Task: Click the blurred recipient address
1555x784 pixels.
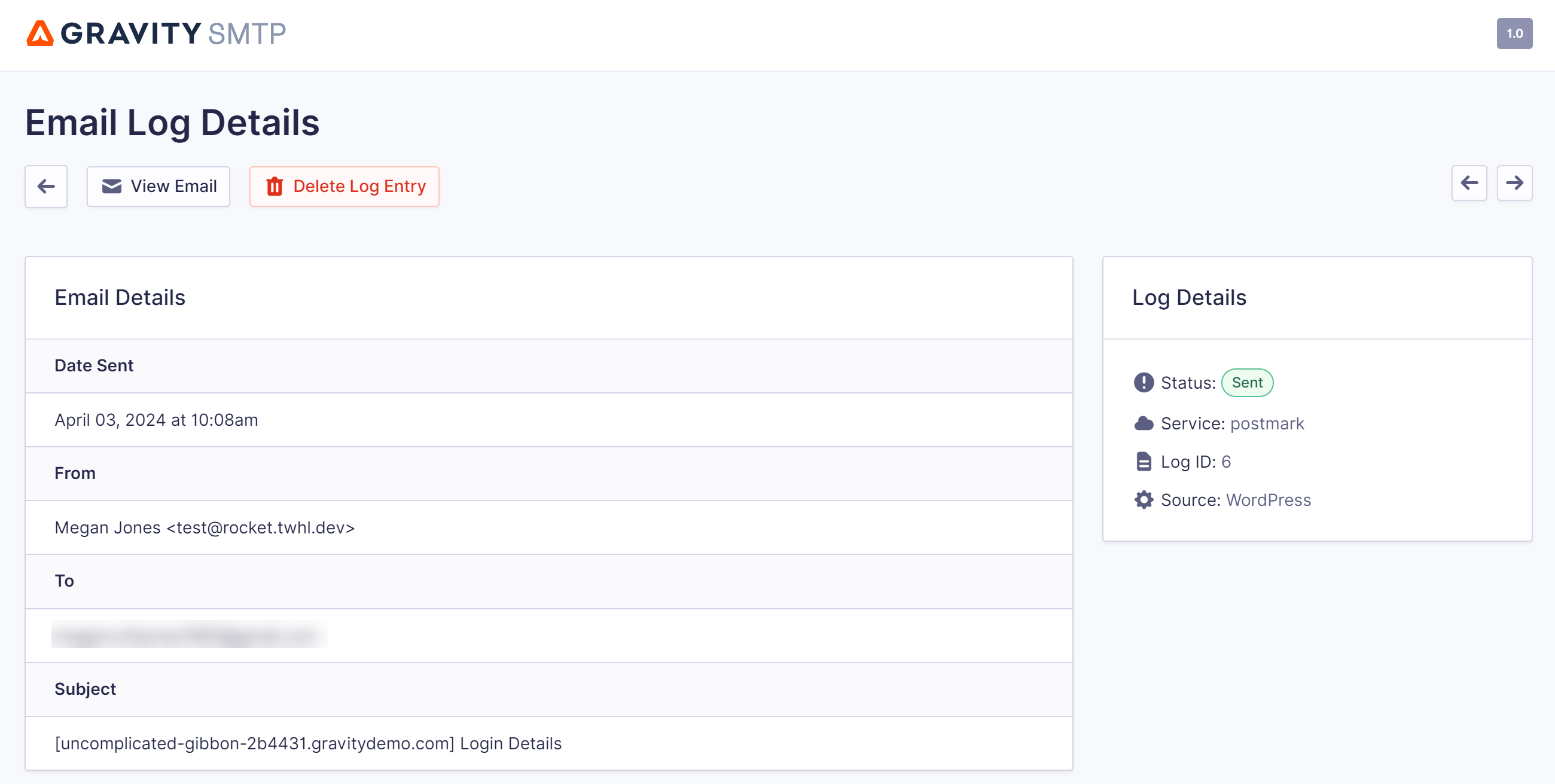Action: tap(189, 635)
